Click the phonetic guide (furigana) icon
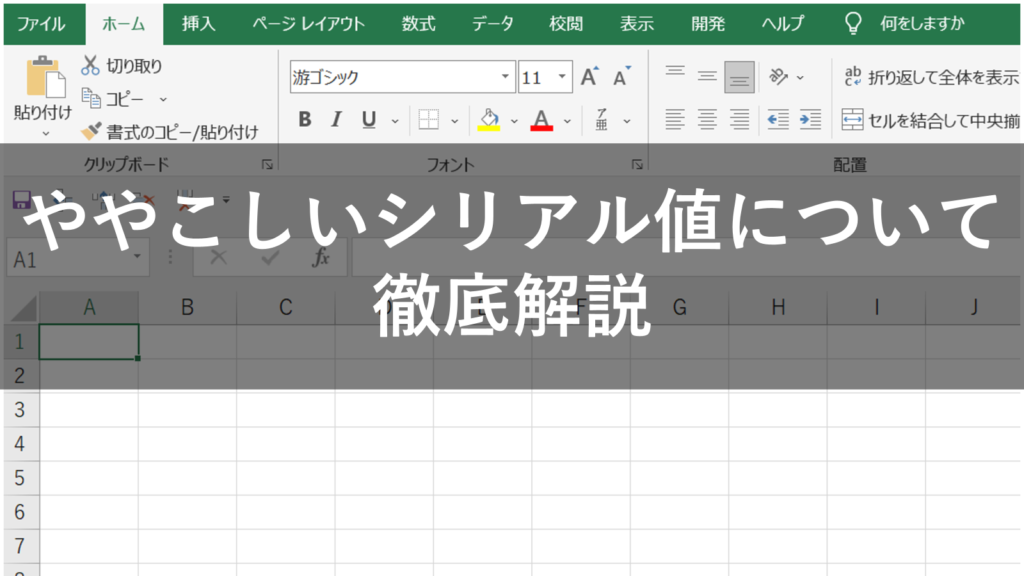 tap(601, 120)
